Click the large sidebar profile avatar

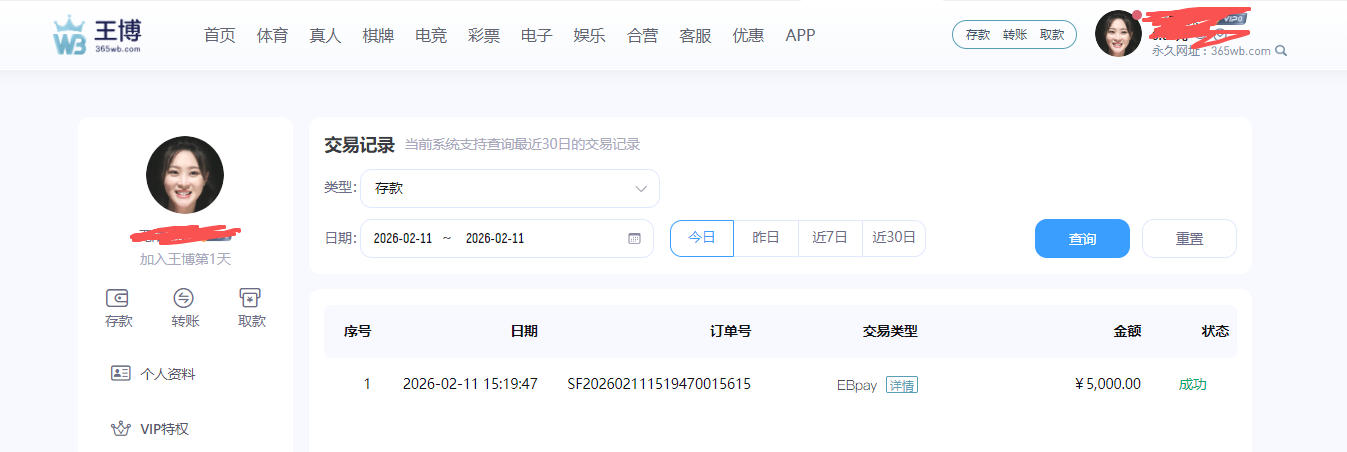coord(185,175)
